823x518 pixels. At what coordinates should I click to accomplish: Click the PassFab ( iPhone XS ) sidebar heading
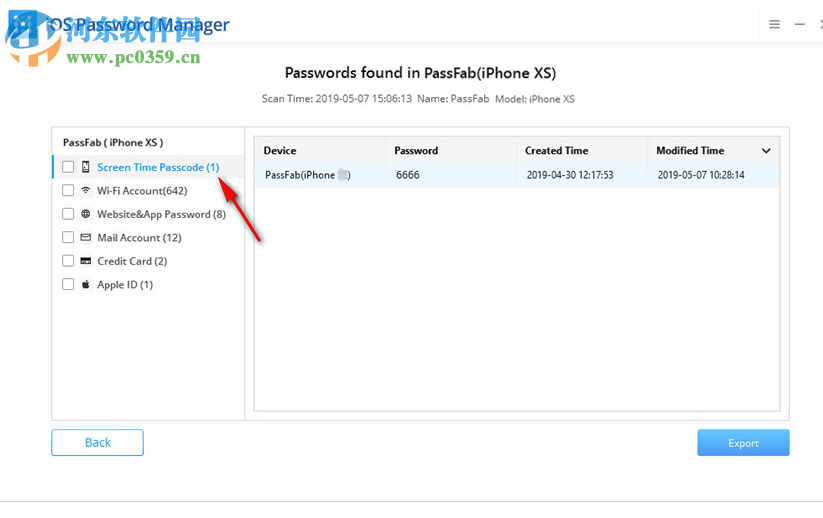pyautogui.click(x=113, y=143)
